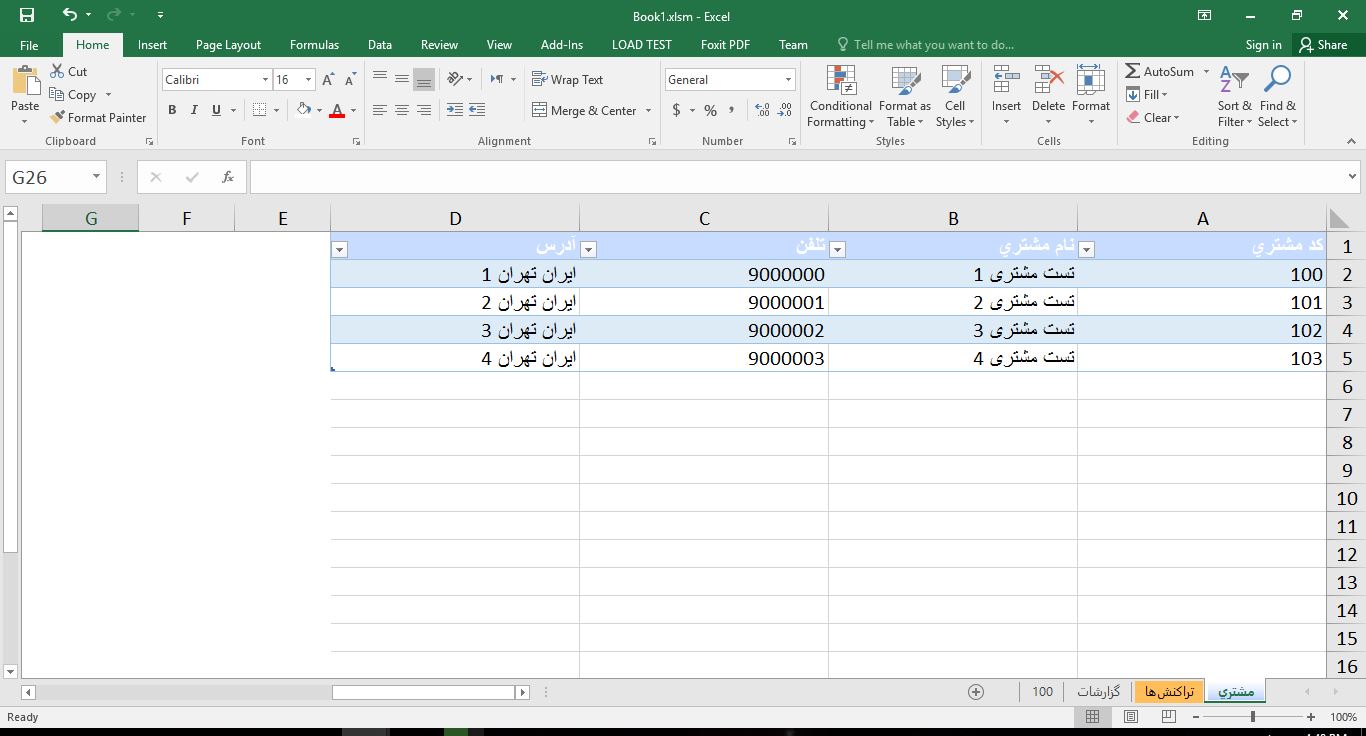The height and width of the screenshot is (736, 1366).
Task: Select the گزارشات sheet tab
Action: coord(1098,691)
